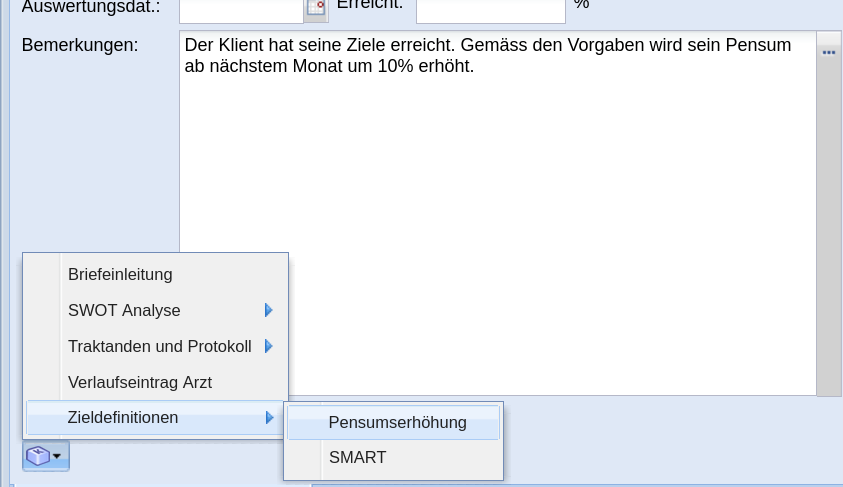
Task: Select Traktanden und Protokoll menu entry
Action: 159,346
